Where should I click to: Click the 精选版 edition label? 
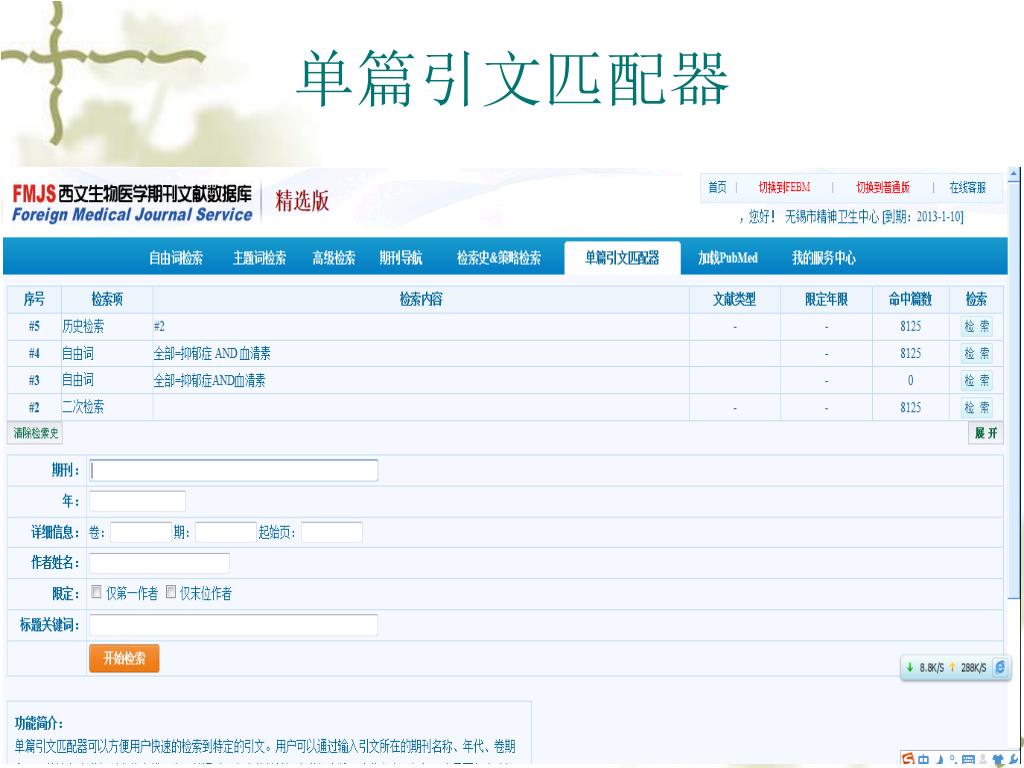pos(302,201)
